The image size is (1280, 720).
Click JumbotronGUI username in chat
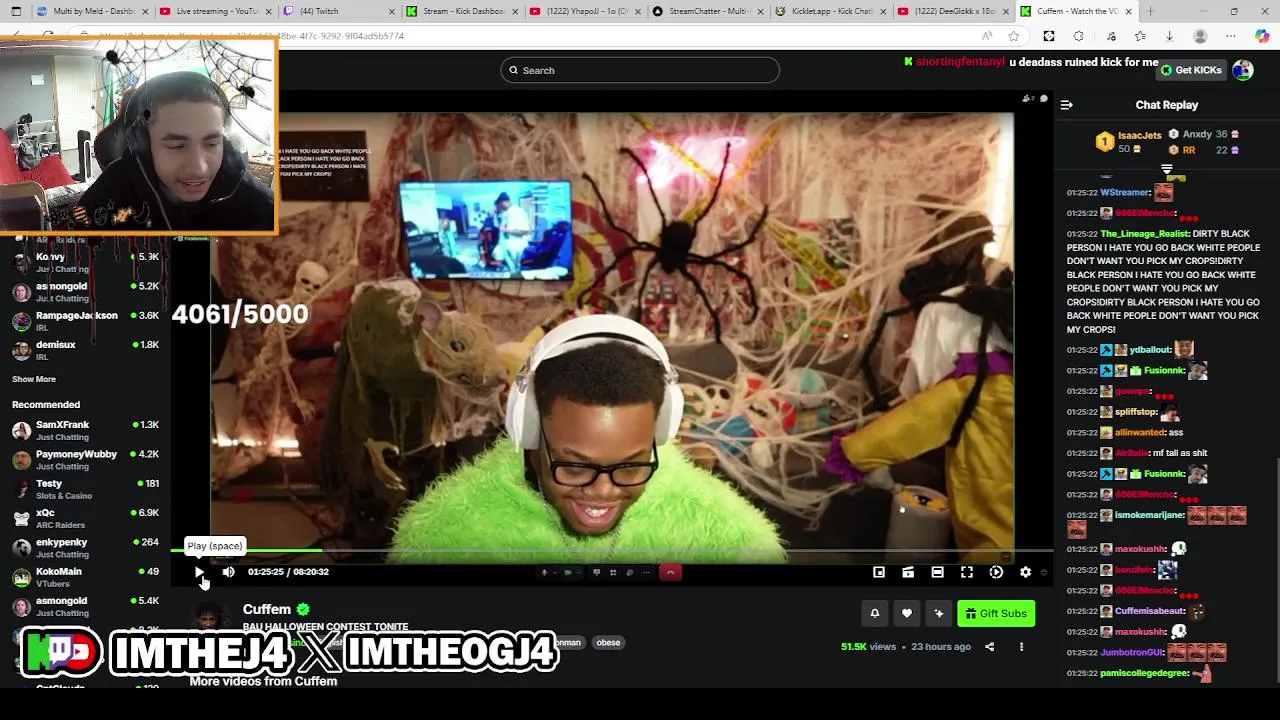(x=1132, y=652)
